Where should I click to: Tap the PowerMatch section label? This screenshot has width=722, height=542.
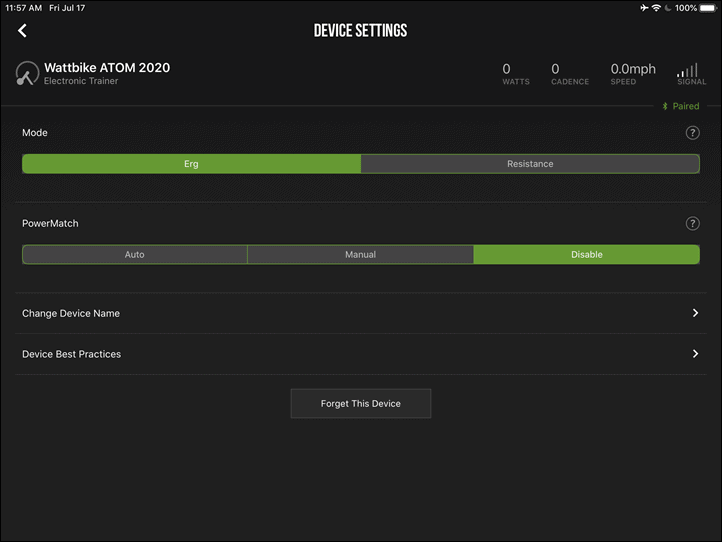tap(50, 223)
